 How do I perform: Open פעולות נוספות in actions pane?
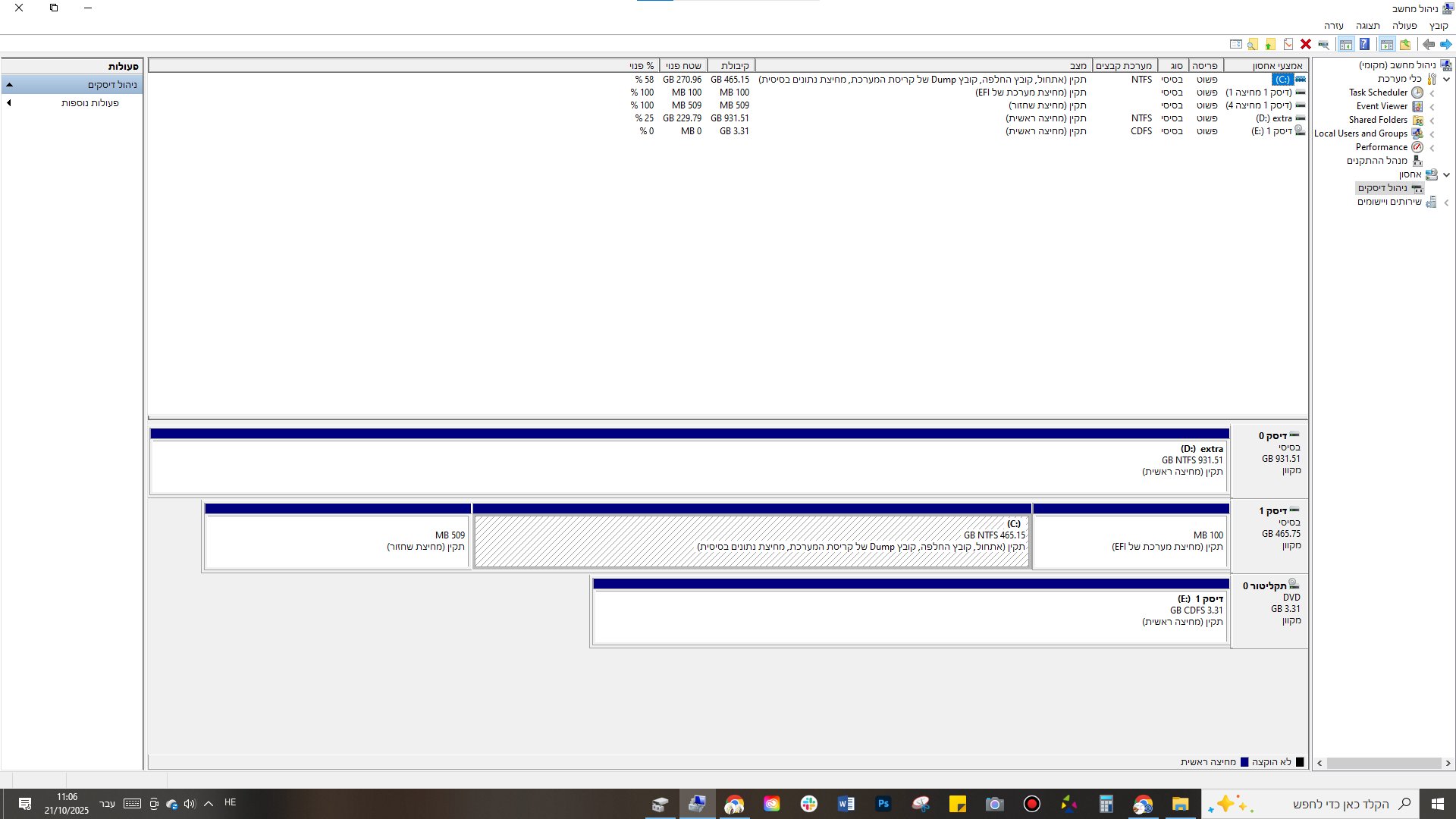pyautogui.click(x=89, y=103)
